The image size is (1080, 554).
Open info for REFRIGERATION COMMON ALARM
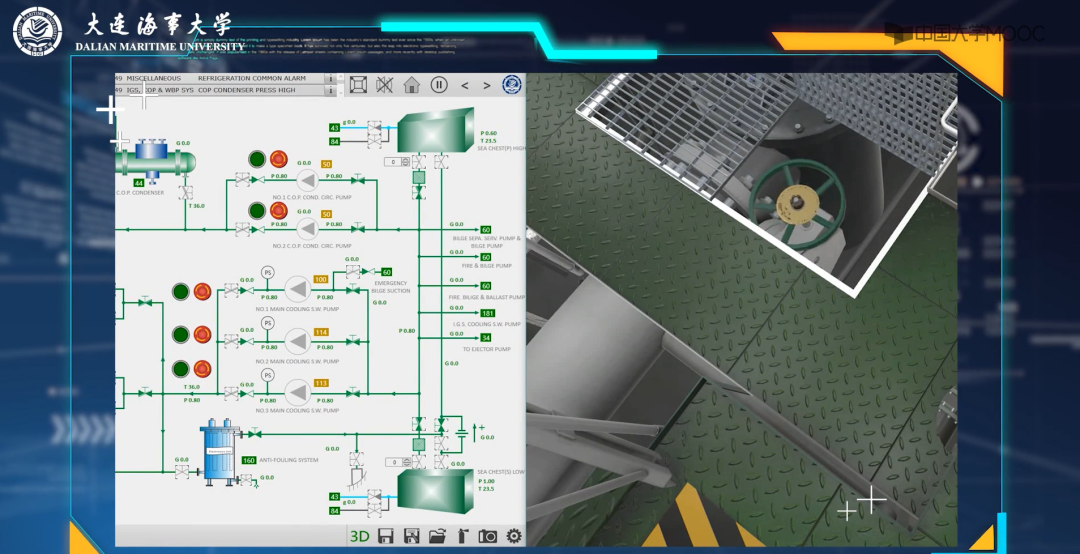[331, 79]
